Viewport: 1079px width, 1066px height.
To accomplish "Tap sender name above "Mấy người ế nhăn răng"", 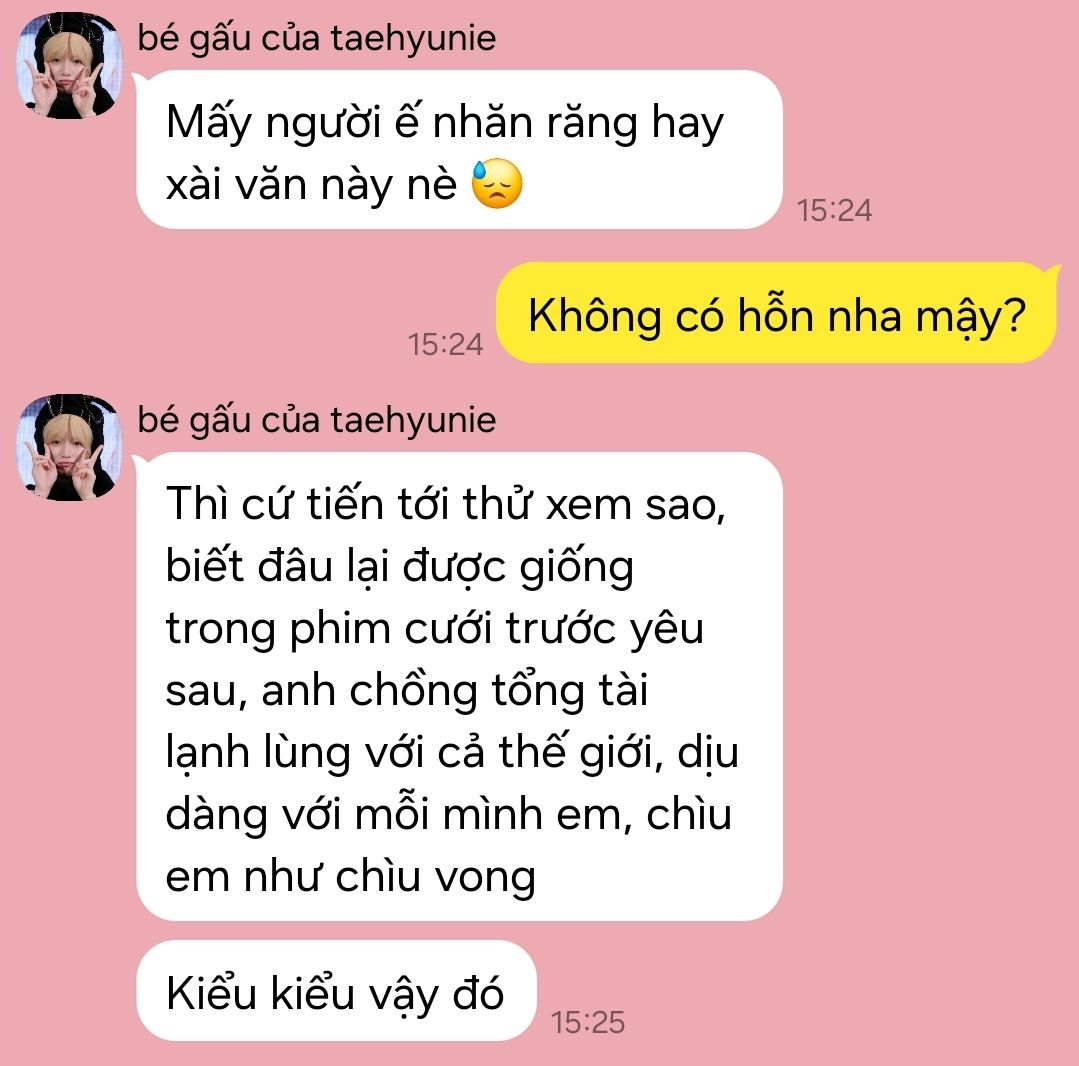I will [x=317, y=38].
